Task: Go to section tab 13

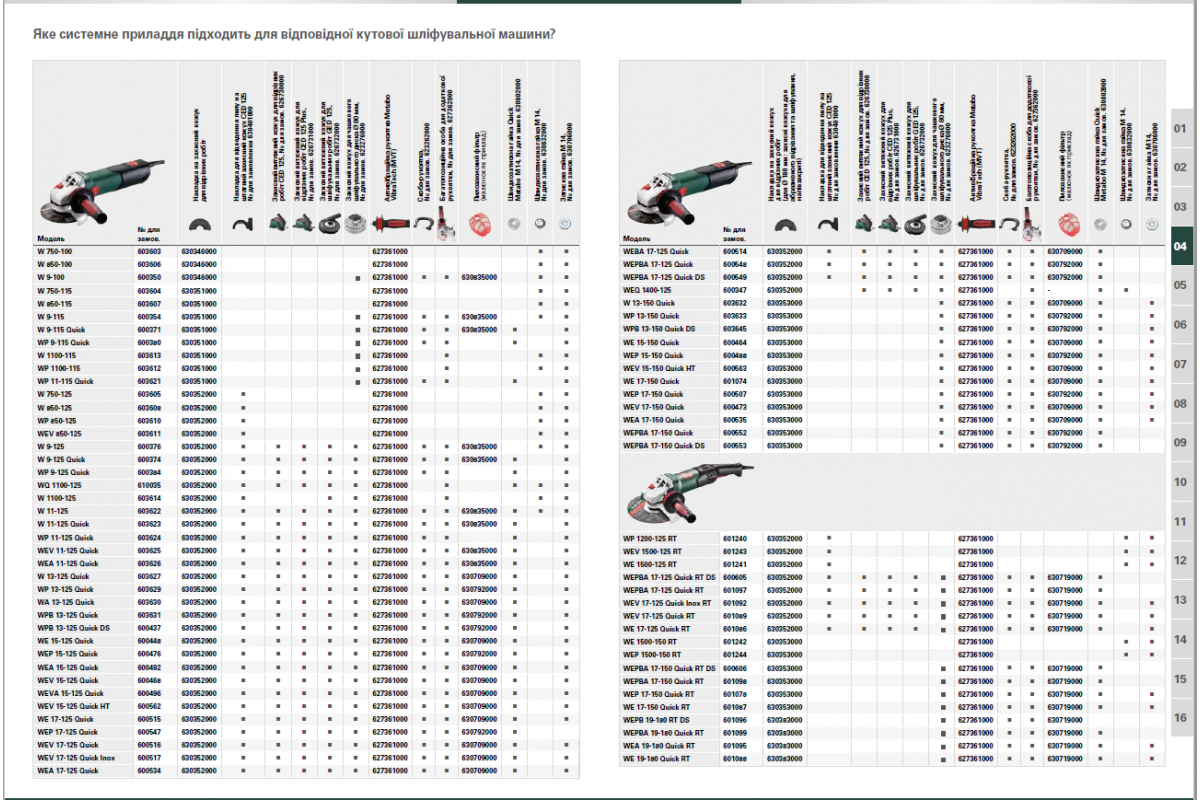Action: coord(1180,600)
